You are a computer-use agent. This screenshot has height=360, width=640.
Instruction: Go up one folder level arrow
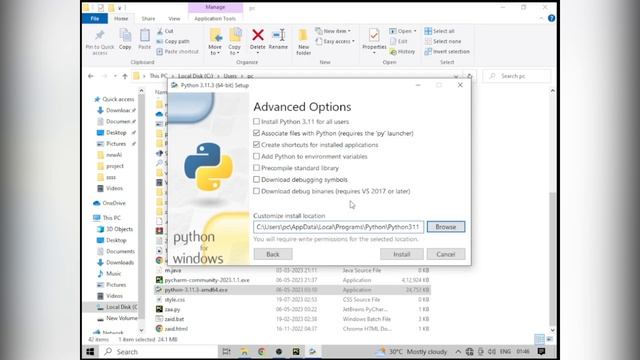coord(125,76)
